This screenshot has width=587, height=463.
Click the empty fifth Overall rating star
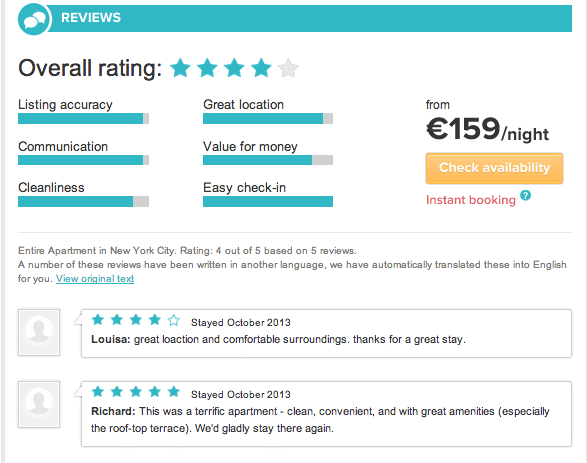pos(288,68)
